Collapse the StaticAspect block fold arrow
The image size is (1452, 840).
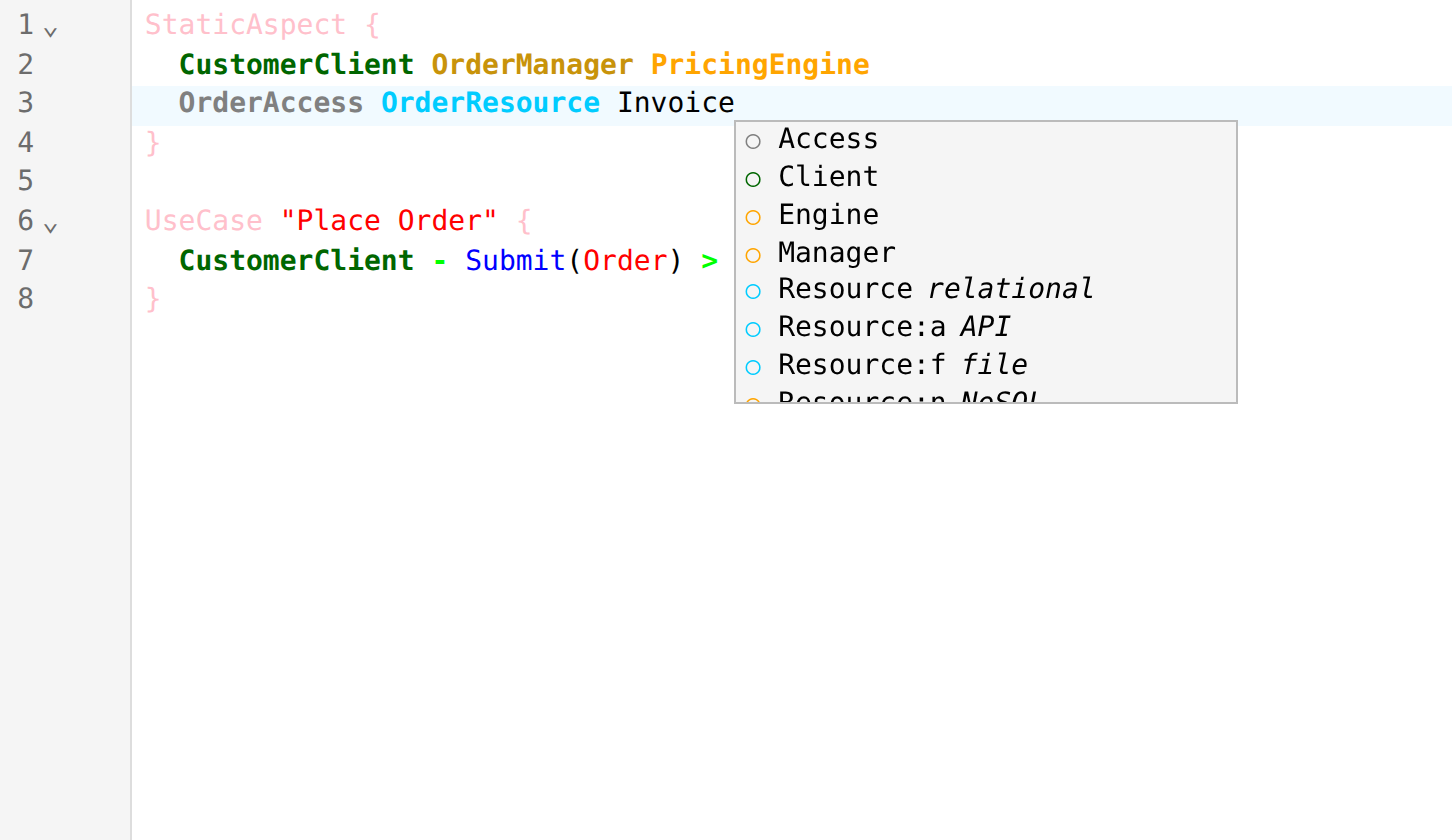[x=51, y=31]
